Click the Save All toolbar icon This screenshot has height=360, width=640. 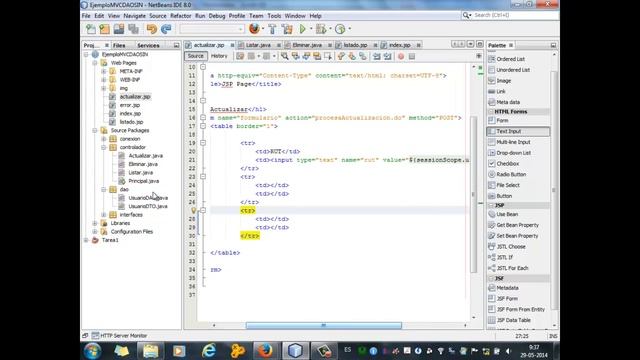(133, 29)
